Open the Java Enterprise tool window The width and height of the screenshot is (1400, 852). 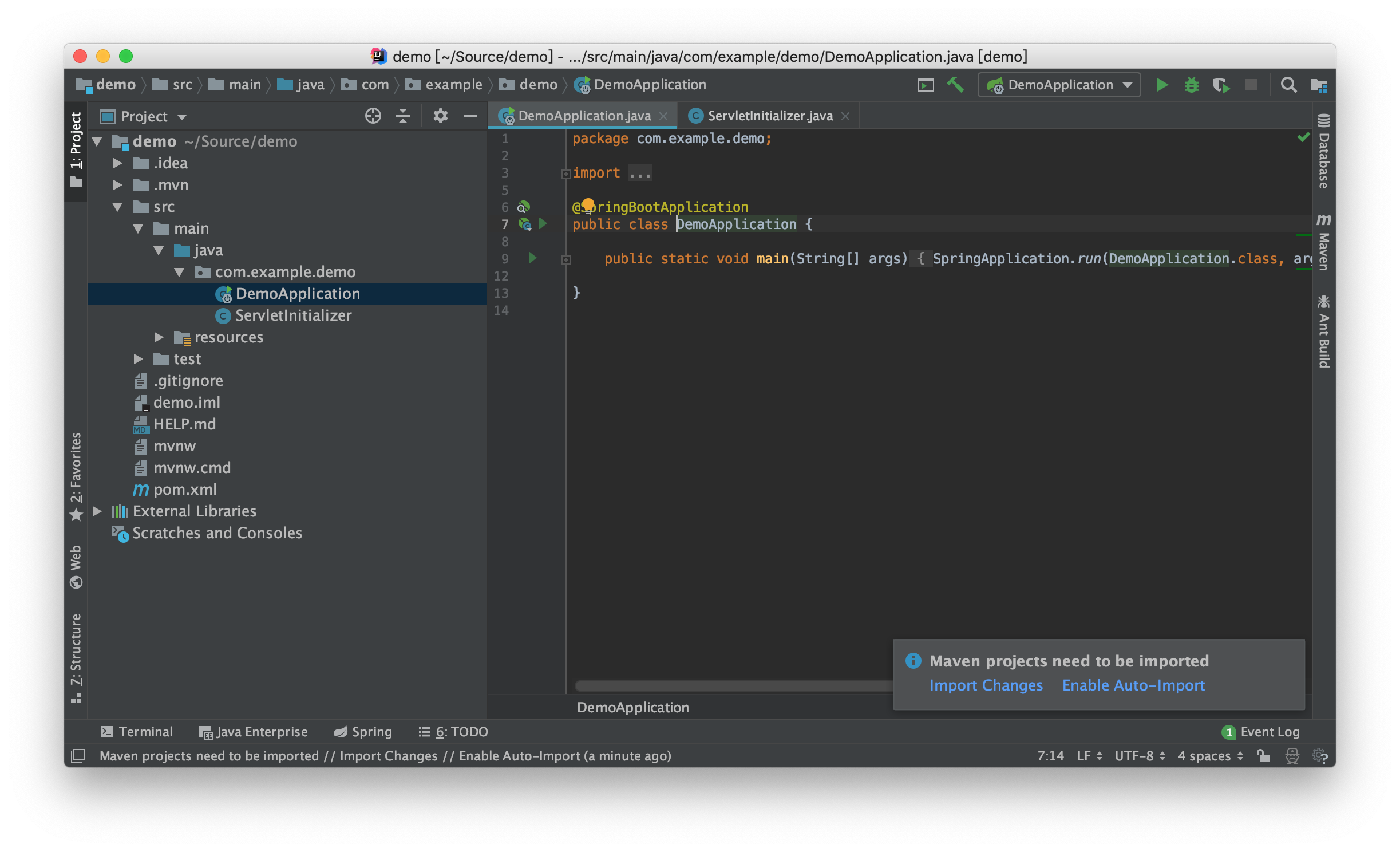coord(253,732)
